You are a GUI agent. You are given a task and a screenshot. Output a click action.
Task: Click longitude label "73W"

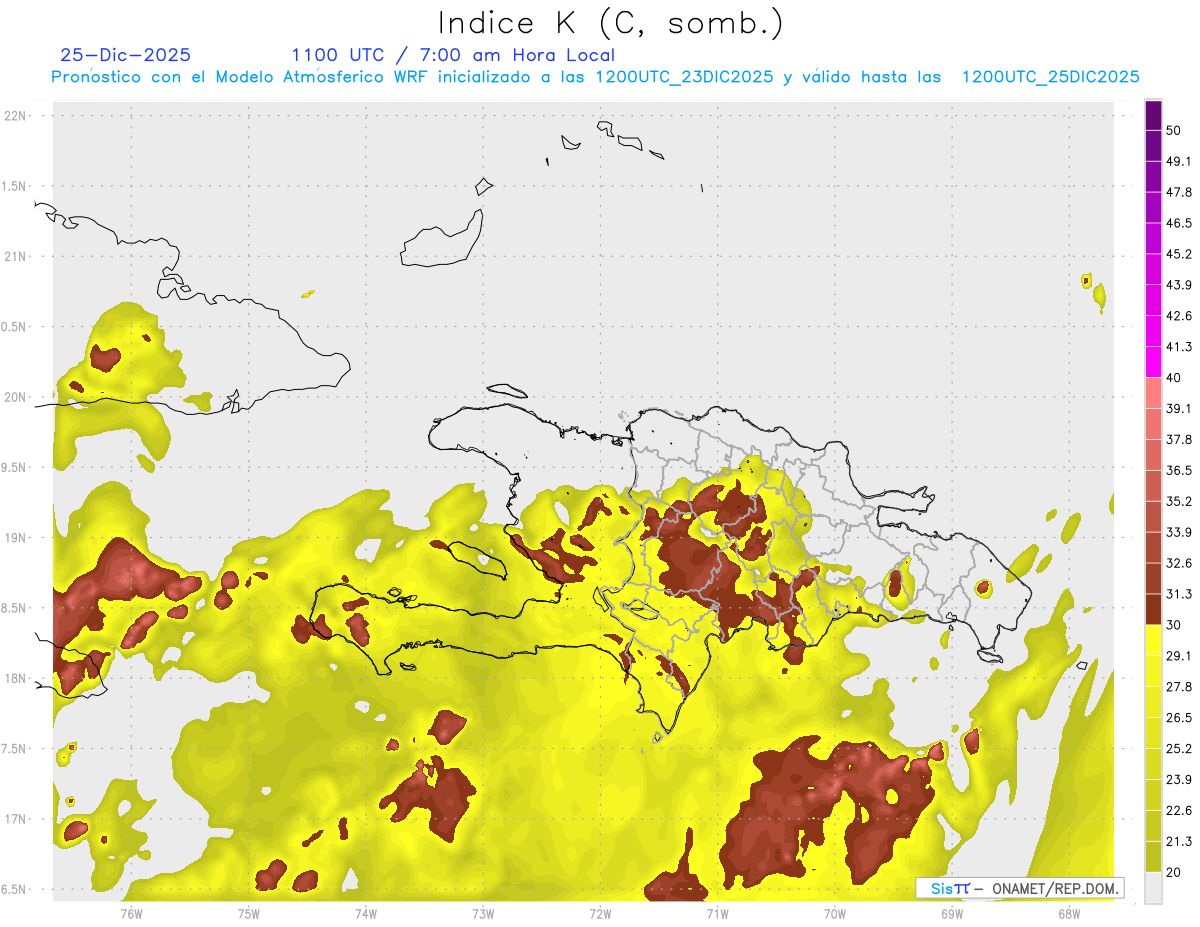(x=483, y=914)
